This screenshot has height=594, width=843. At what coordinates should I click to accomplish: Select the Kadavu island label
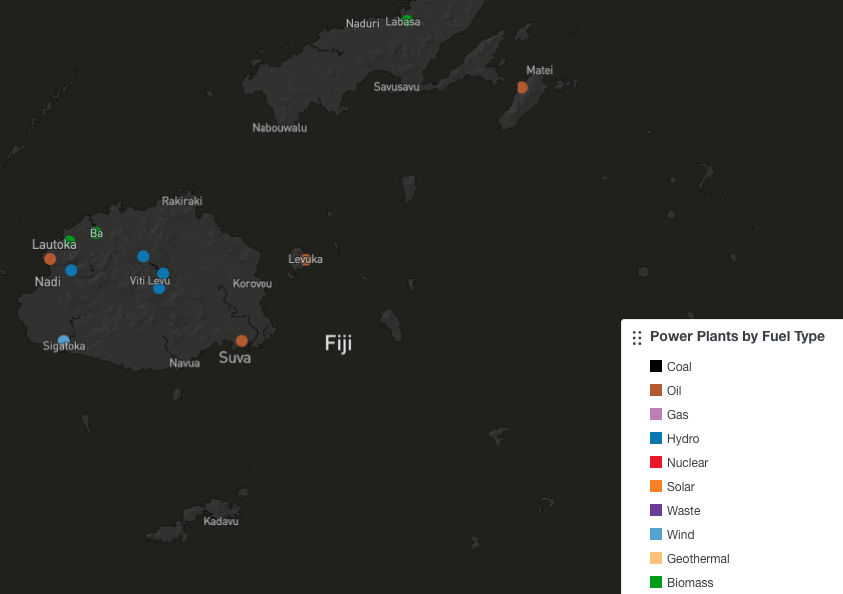coord(221,522)
